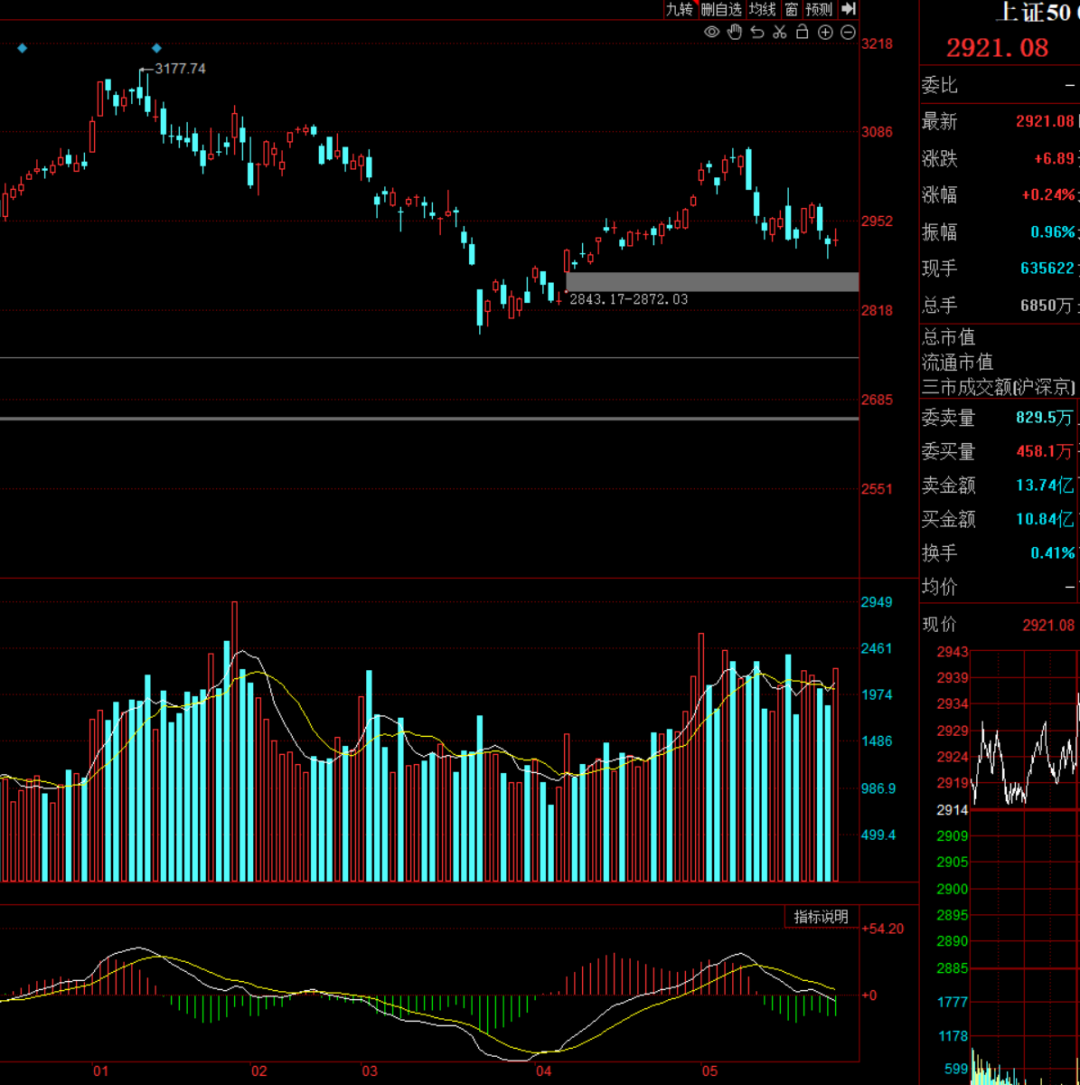This screenshot has width=1080, height=1085.
Task: Open the 预测 forecast button
Action: [x=819, y=9]
